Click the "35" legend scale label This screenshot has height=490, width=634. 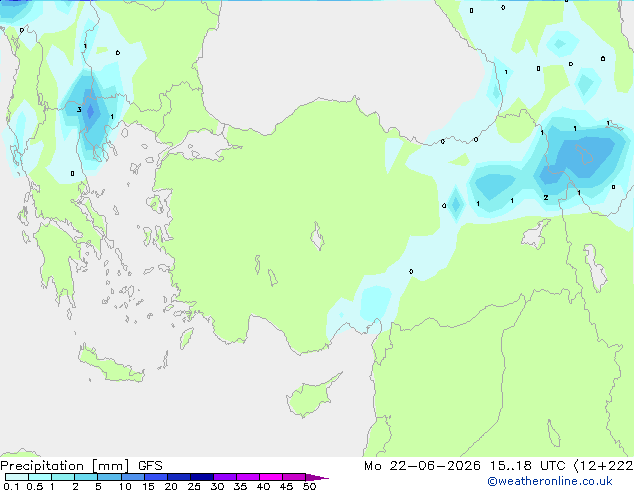240,486
